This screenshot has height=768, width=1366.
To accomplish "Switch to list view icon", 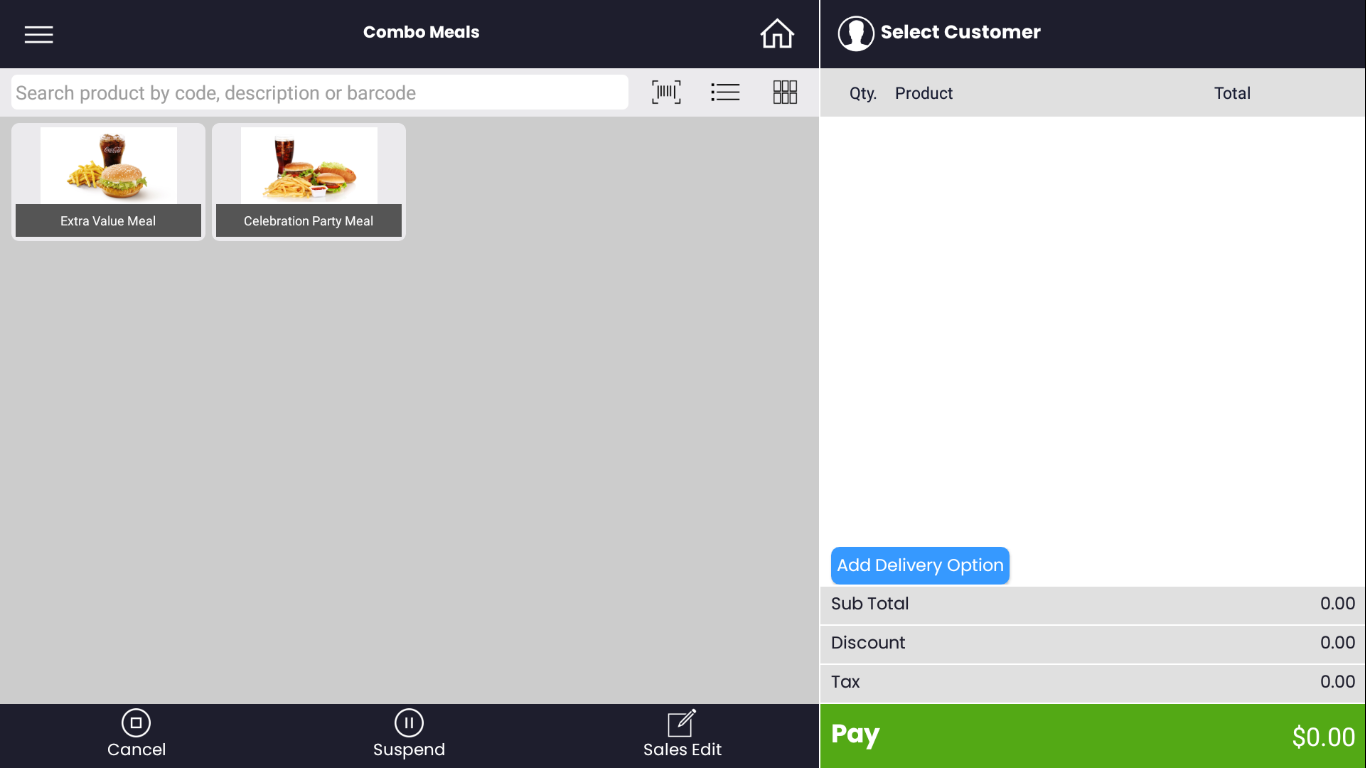I will point(725,92).
